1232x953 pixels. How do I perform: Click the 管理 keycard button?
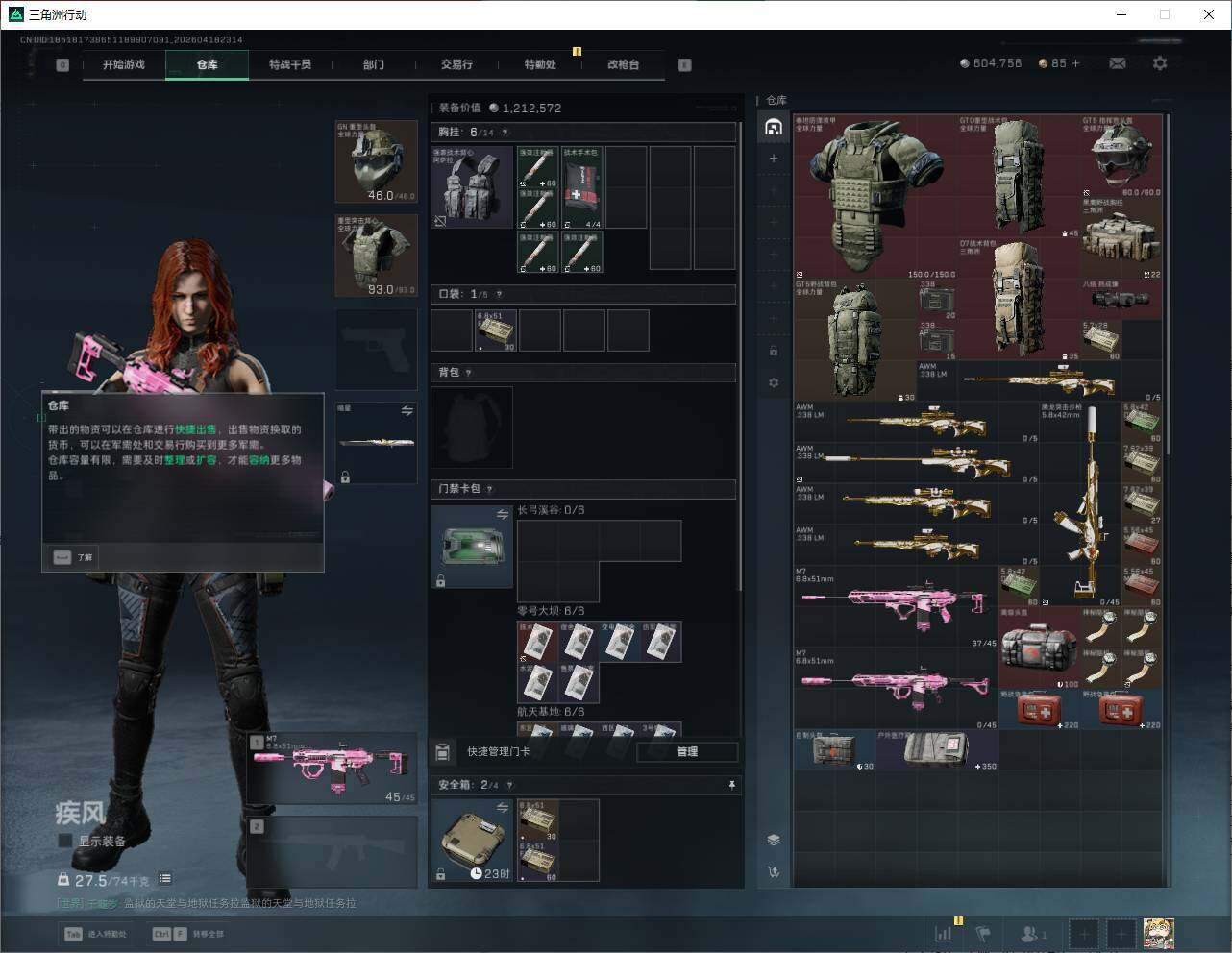click(x=687, y=752)
